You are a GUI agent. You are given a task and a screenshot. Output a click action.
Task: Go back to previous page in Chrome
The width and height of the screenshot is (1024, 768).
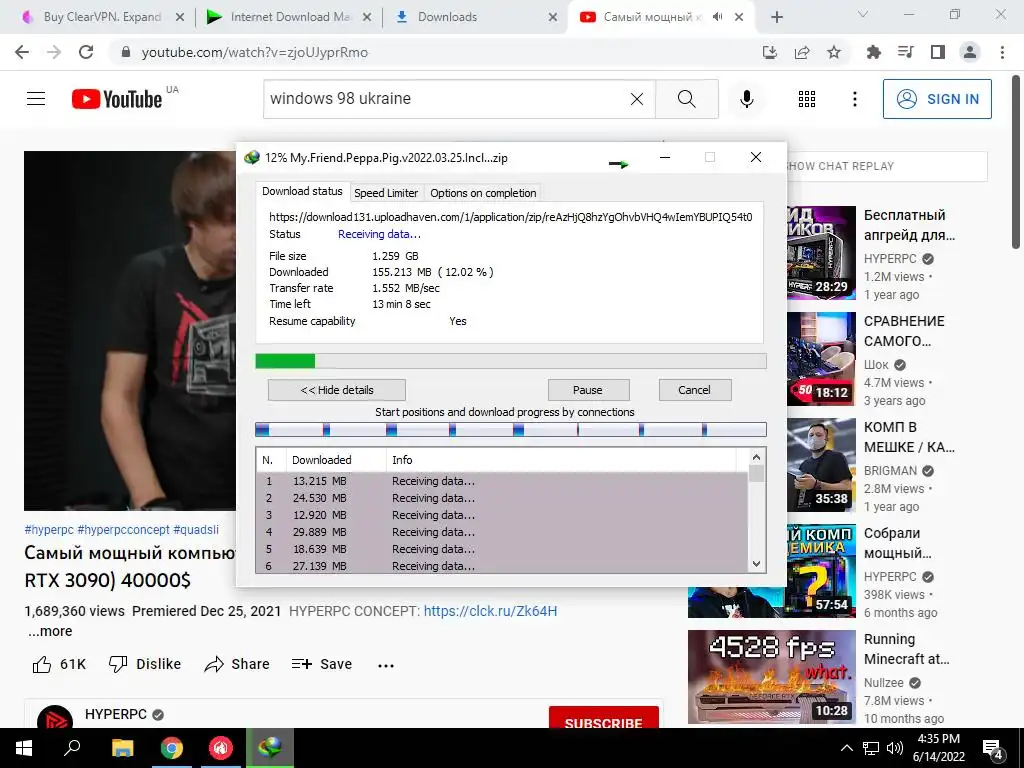pos(22,52)
